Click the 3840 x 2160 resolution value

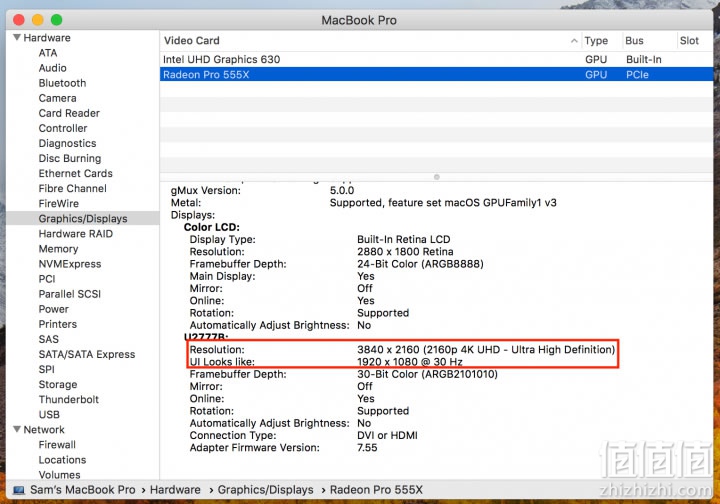[486, 349]
